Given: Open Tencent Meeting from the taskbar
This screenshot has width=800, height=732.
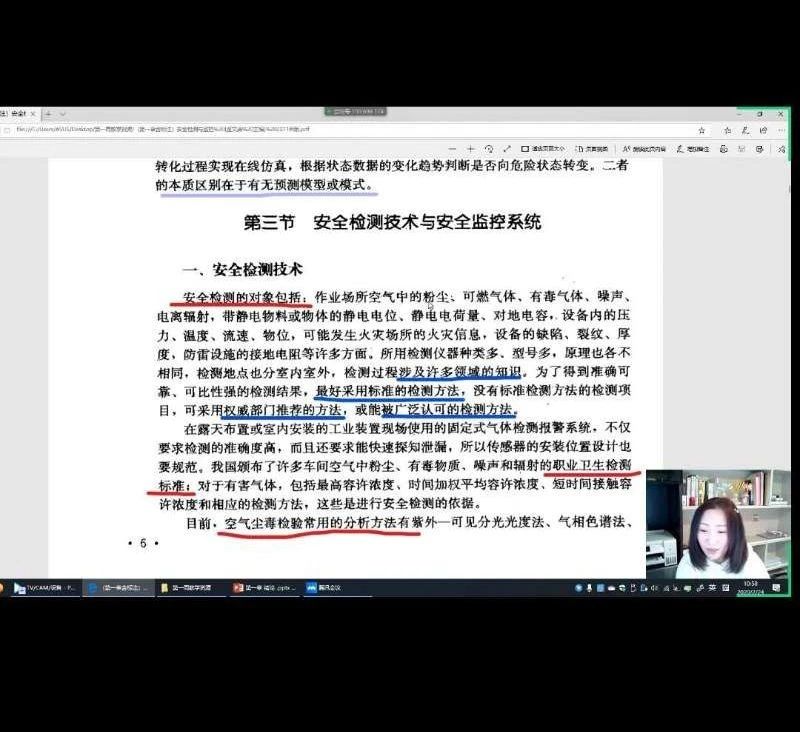Looking at the screenshot, I should (323, 588).
